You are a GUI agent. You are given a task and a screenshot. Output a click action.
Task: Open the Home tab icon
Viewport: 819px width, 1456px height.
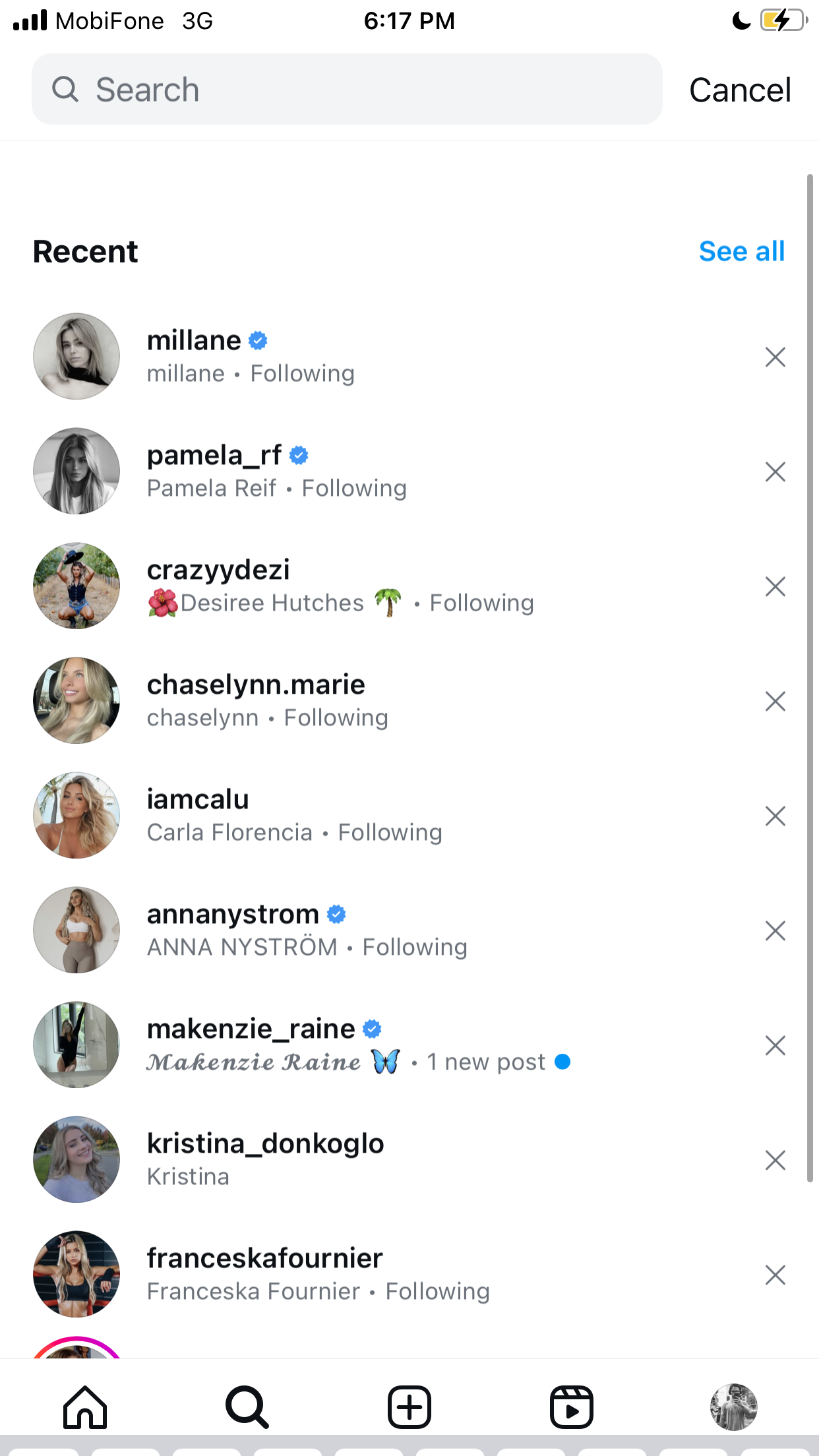pyautogui.click(x=85, y=1407)
